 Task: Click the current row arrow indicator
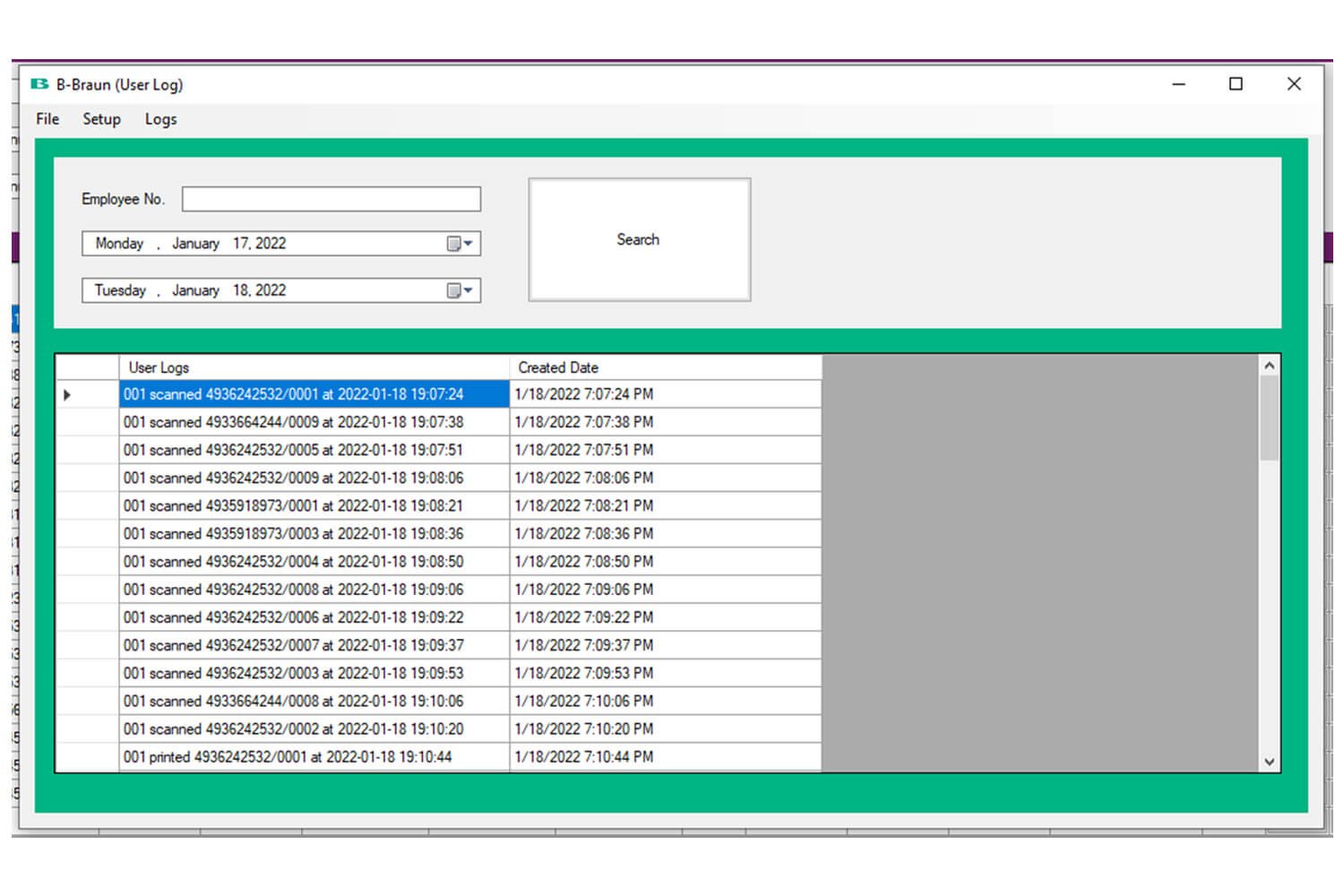[x=67, y=395]
